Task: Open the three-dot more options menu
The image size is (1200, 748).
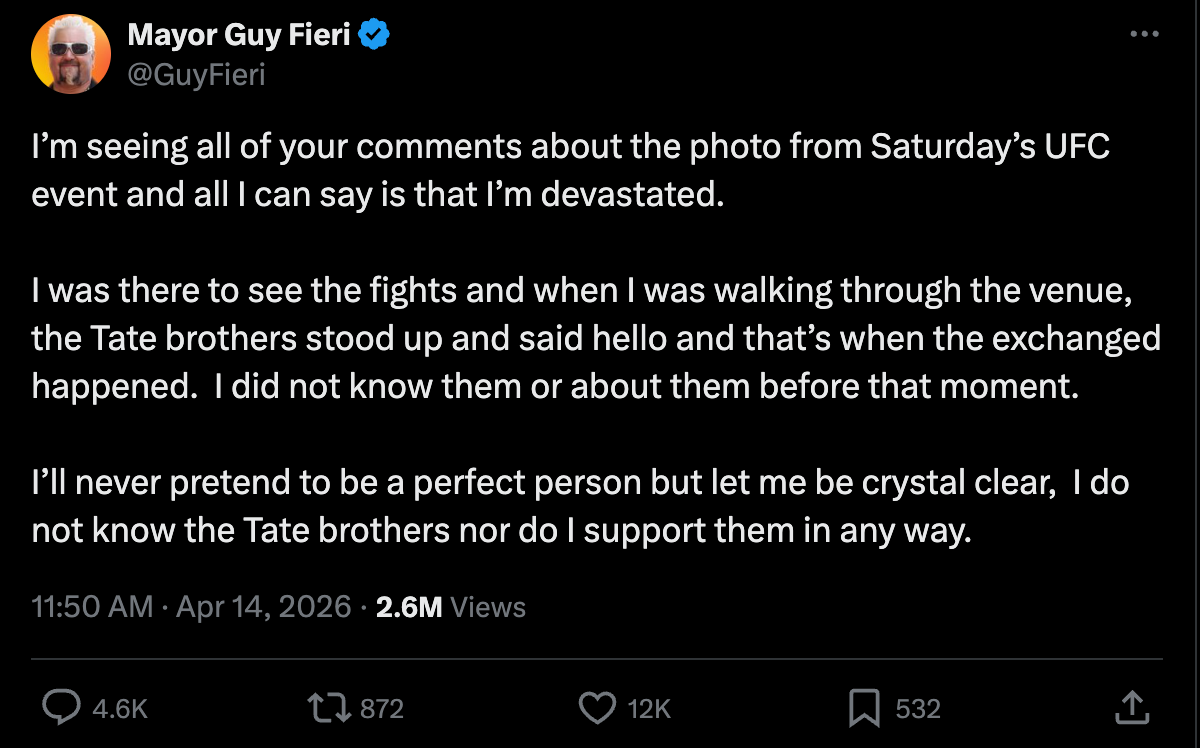Action: click(x=1144, y=34)
